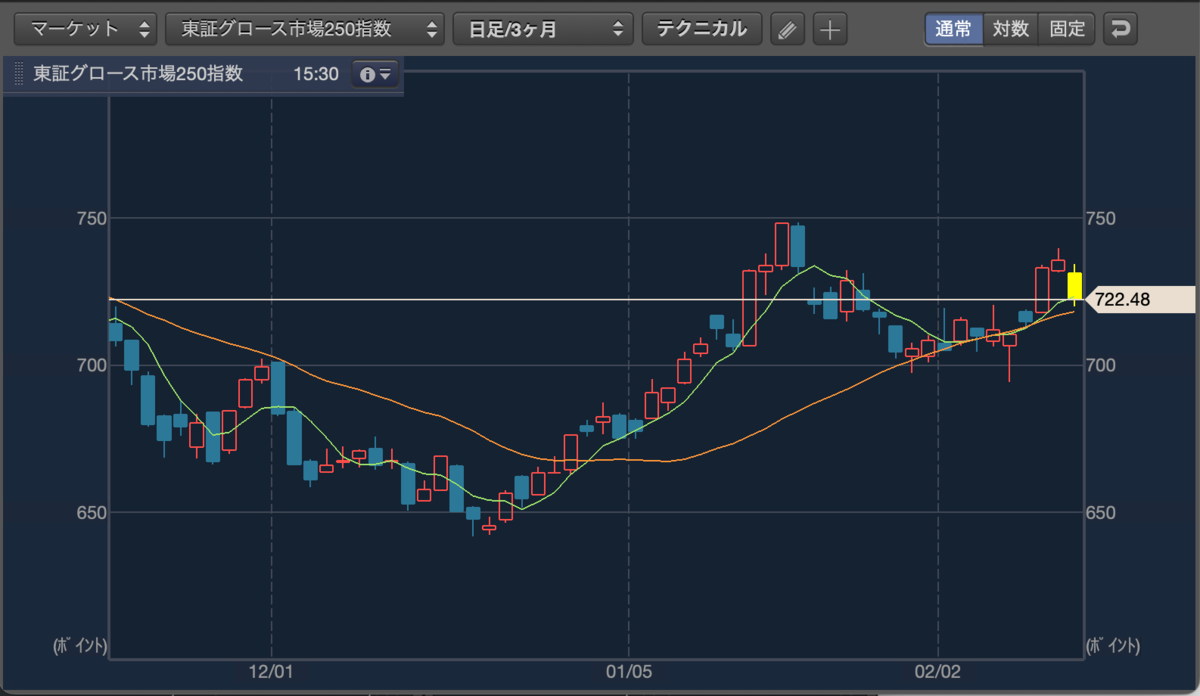
Task: Open the info dropdown beside 15:30
Action: tap(376, 75)
